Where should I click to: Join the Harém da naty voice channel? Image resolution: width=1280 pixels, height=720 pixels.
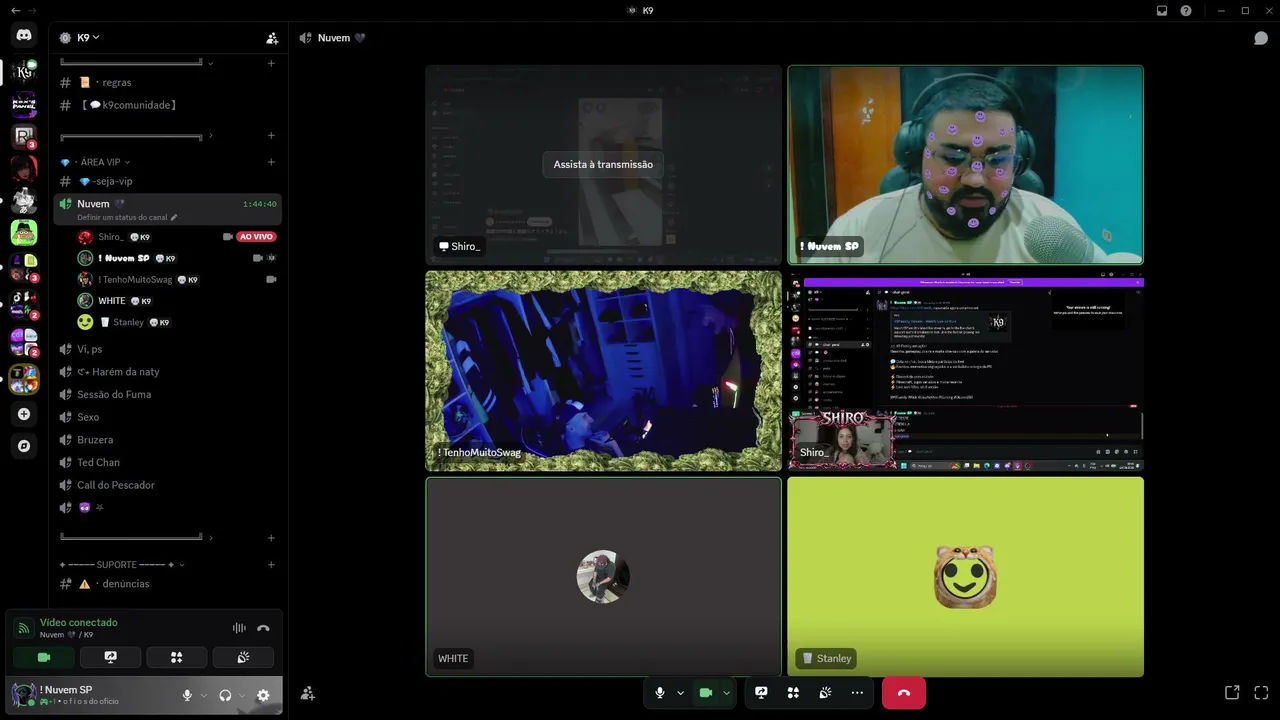[x=167, y=372]
